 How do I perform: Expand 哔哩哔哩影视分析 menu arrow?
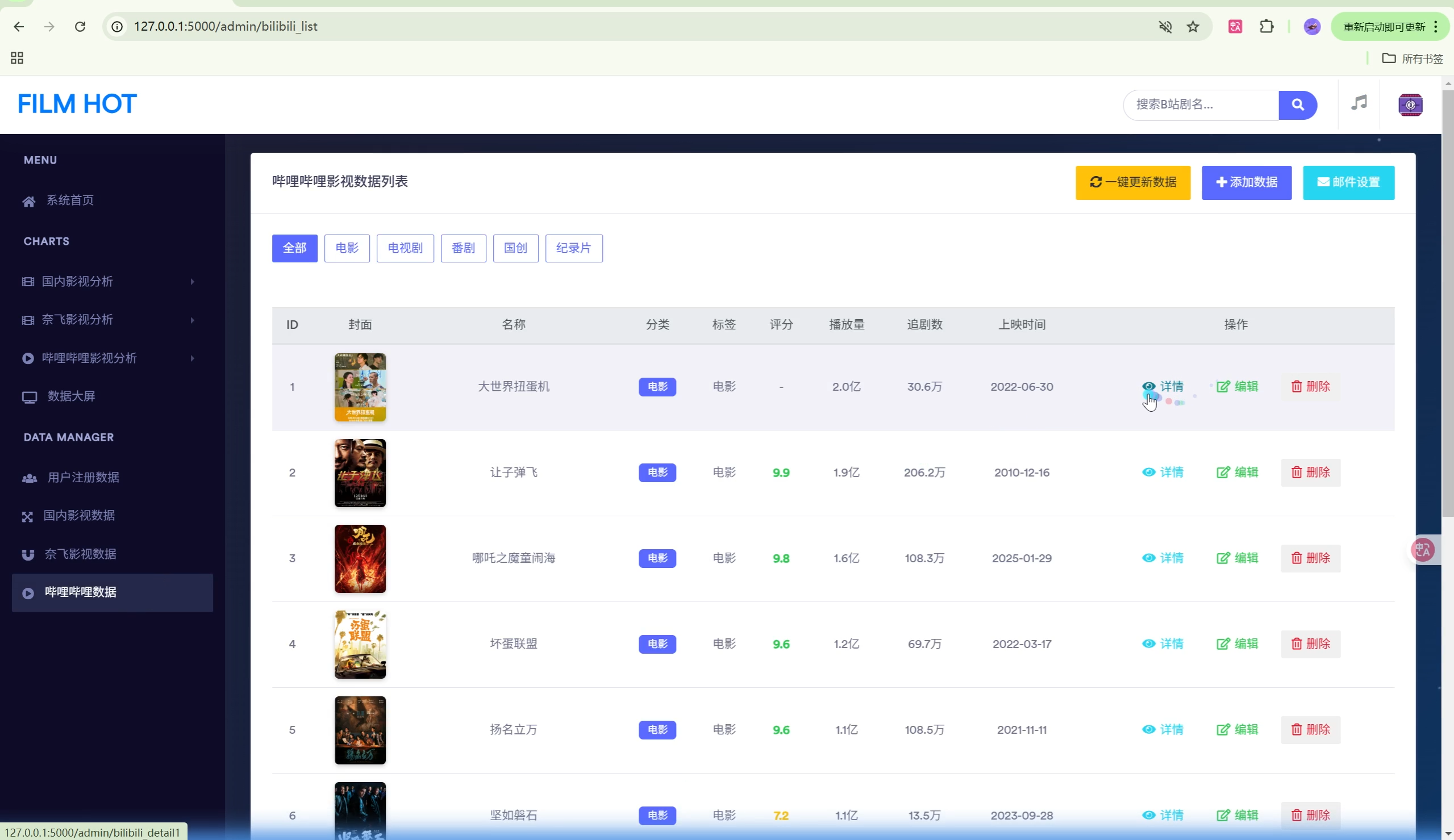tap(192, 358)
